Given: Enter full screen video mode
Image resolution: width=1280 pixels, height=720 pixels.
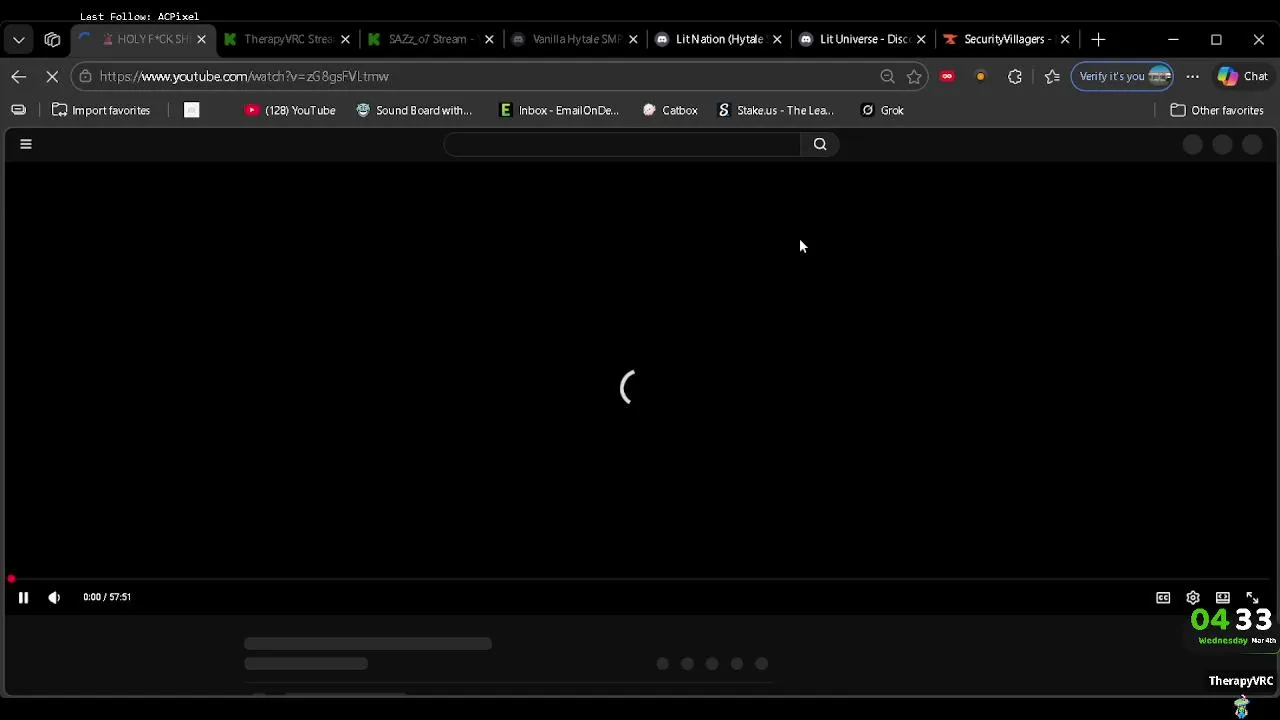Looking at the screenshot, I should pos(1252,597).
